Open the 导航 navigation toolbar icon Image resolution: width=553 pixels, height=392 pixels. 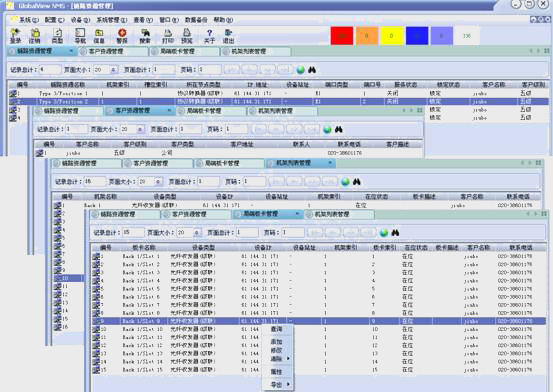point(80,36)
